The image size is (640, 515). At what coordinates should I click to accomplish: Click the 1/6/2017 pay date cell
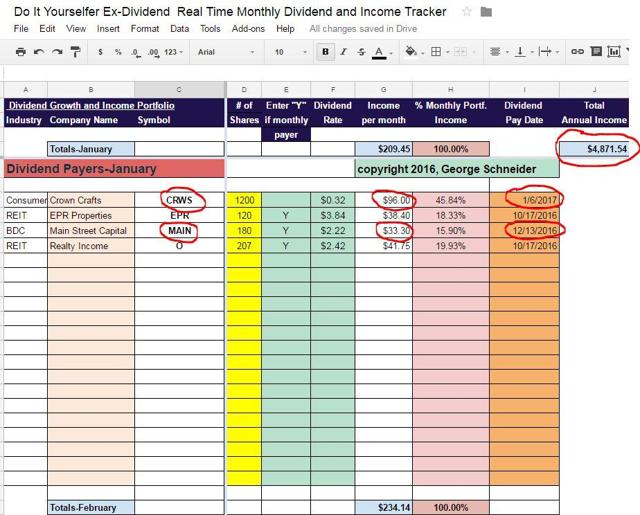(x=524, y=200)
